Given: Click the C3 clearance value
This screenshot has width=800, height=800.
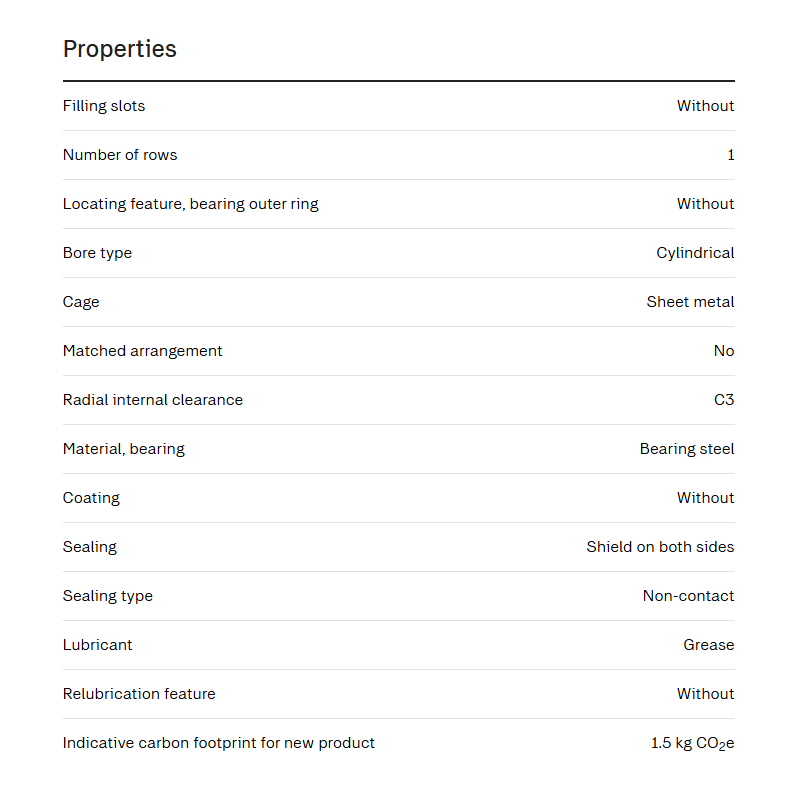Looking at the screenshot, I should pos(724,399).
